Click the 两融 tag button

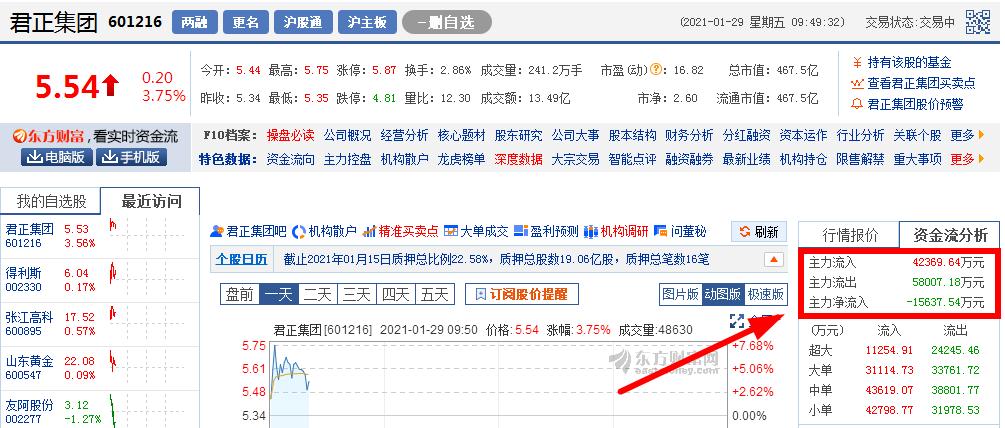pyautogui.click(x=195, y=22)
